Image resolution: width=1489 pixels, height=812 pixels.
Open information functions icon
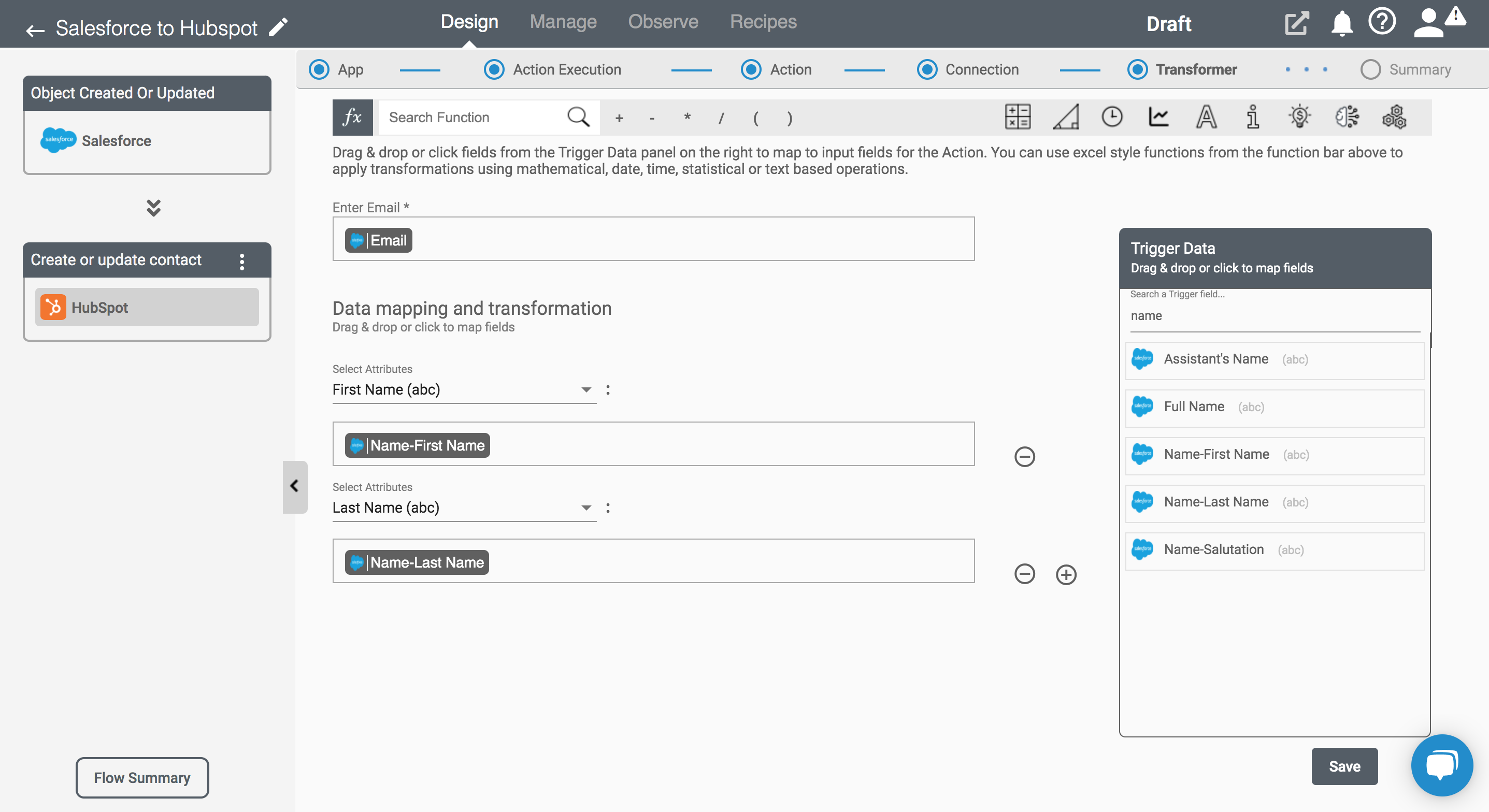click(1253, 117)
